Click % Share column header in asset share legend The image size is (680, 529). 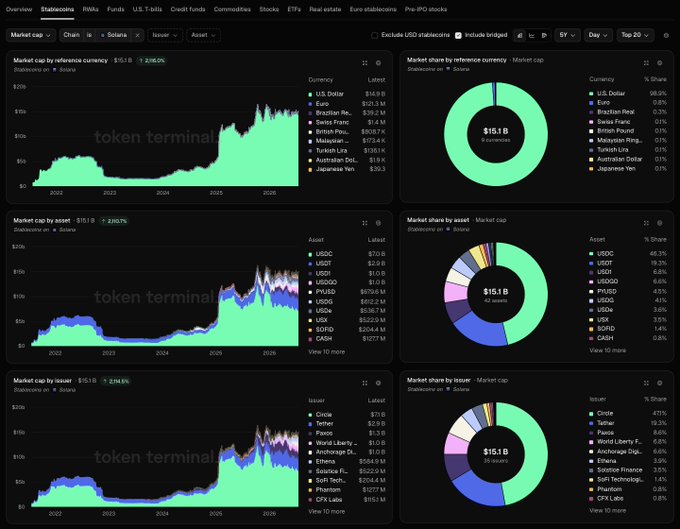[x=655, y=239]
